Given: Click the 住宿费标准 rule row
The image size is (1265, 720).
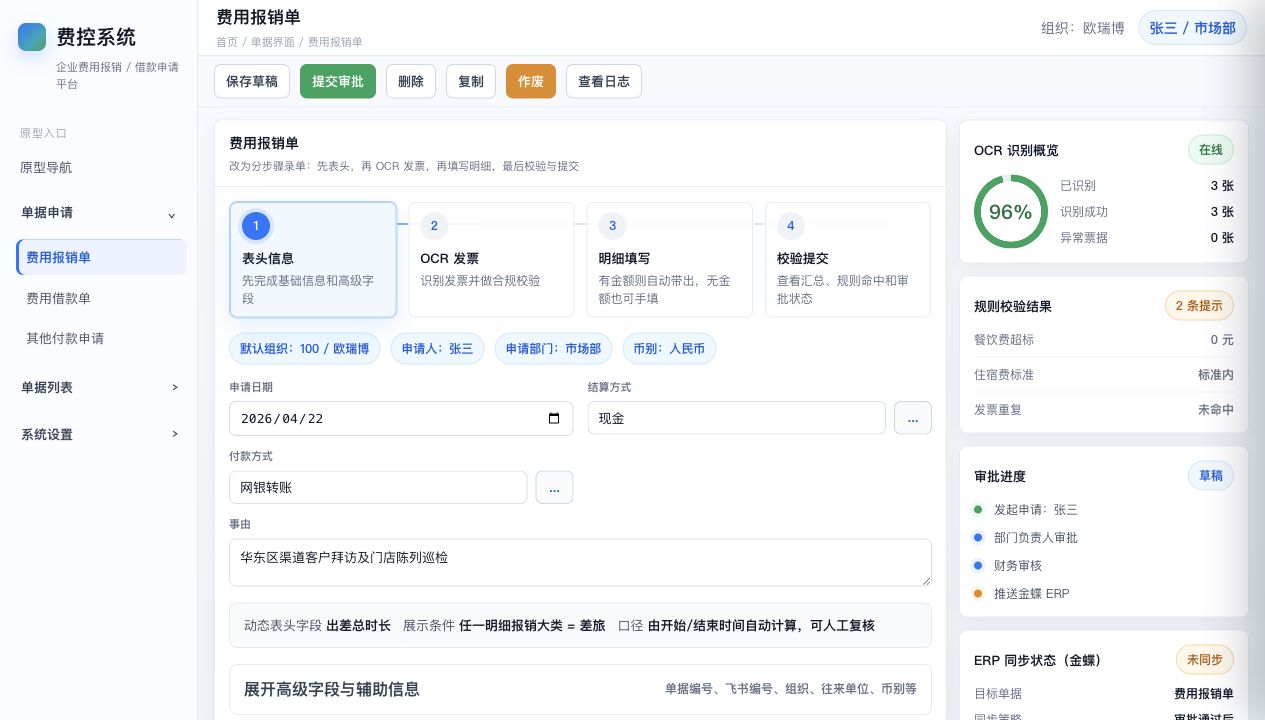Looking at the screenshot, I should tap(1104, 374).
